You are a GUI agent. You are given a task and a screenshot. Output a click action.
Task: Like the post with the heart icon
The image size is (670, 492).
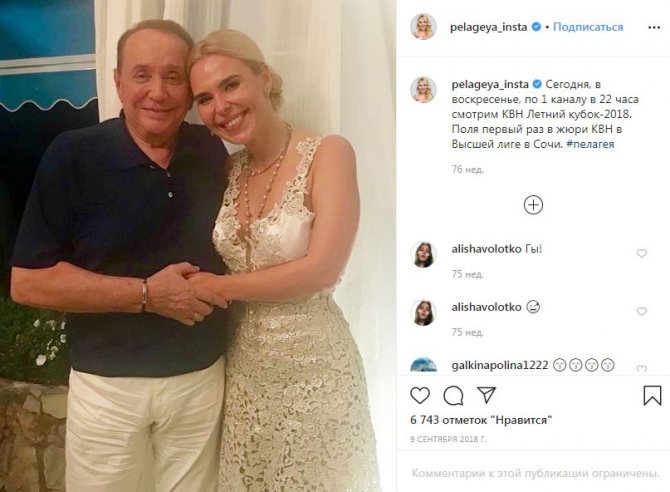(421, 395)
